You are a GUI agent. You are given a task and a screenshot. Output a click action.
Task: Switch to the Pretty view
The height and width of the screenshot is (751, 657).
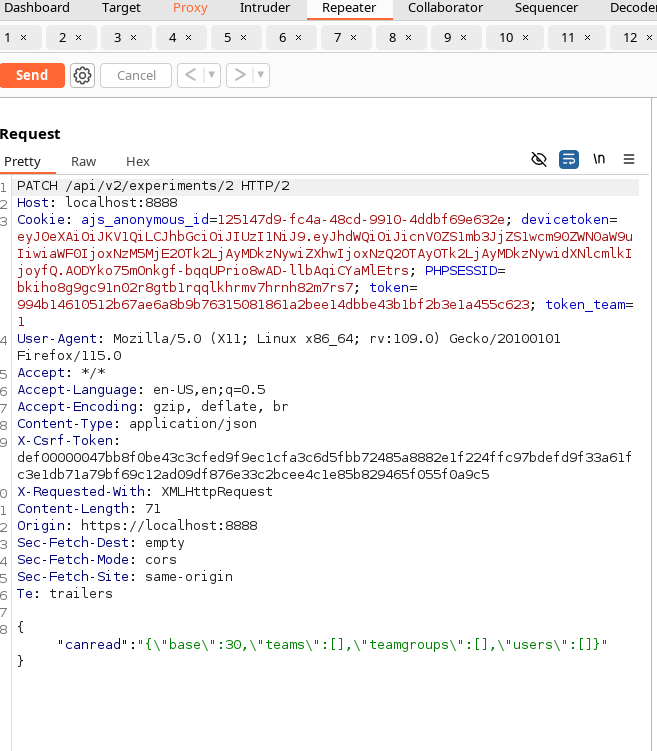[23, 162]
